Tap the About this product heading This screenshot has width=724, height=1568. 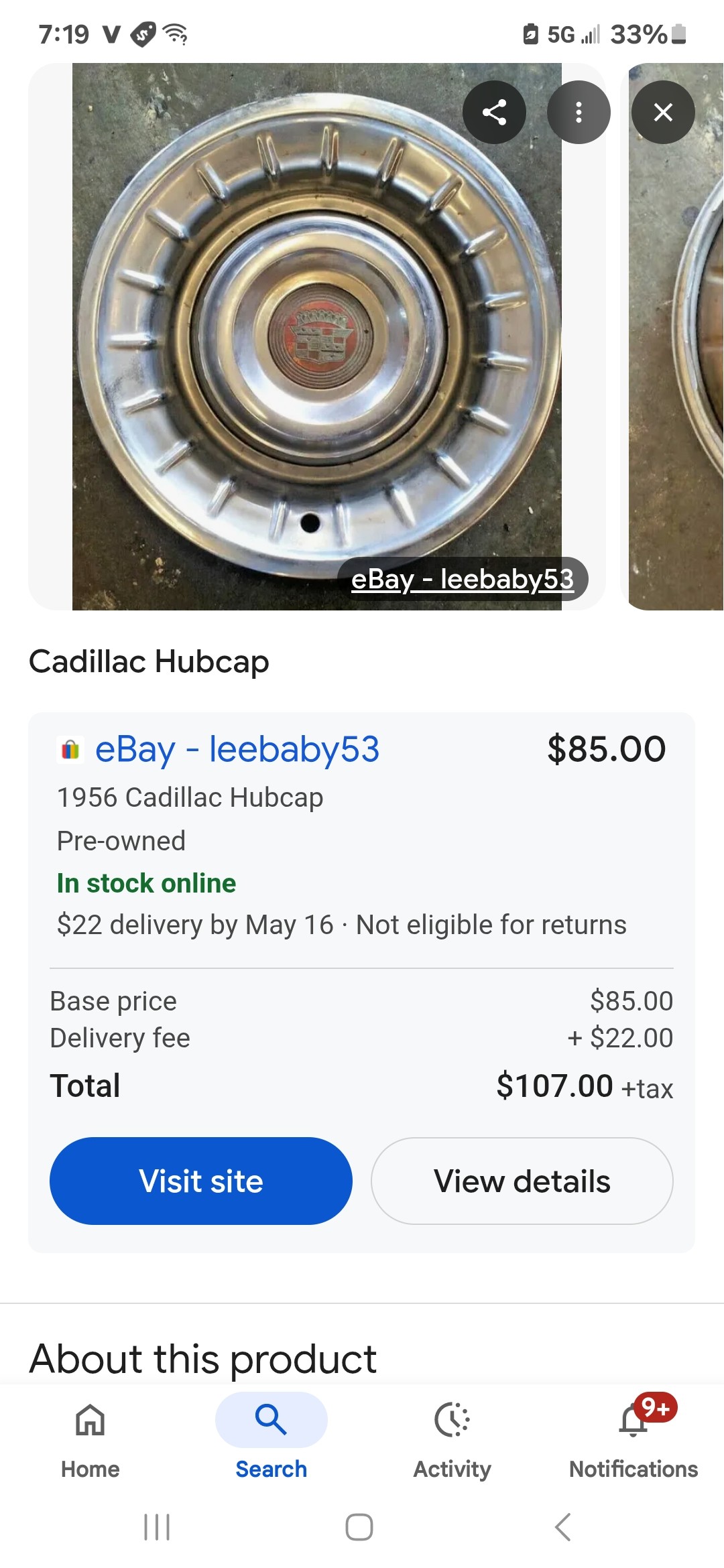click(203, 1359)
